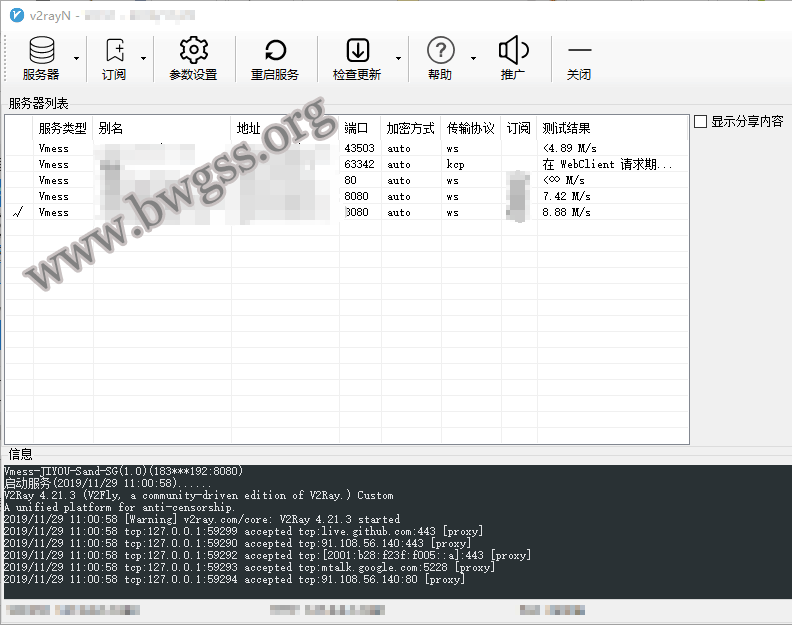
Task: Click the 启动服务 log line
Action: pos(107,483)
